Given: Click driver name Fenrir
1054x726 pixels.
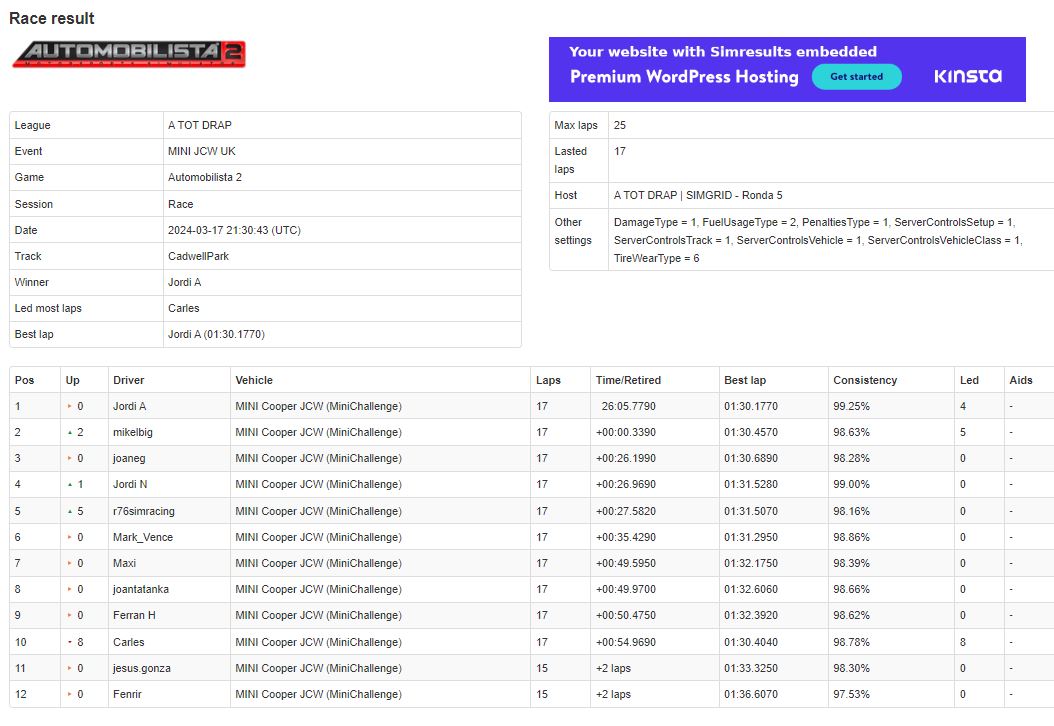Looking at the screenshot, I should [x=127, y=694].
